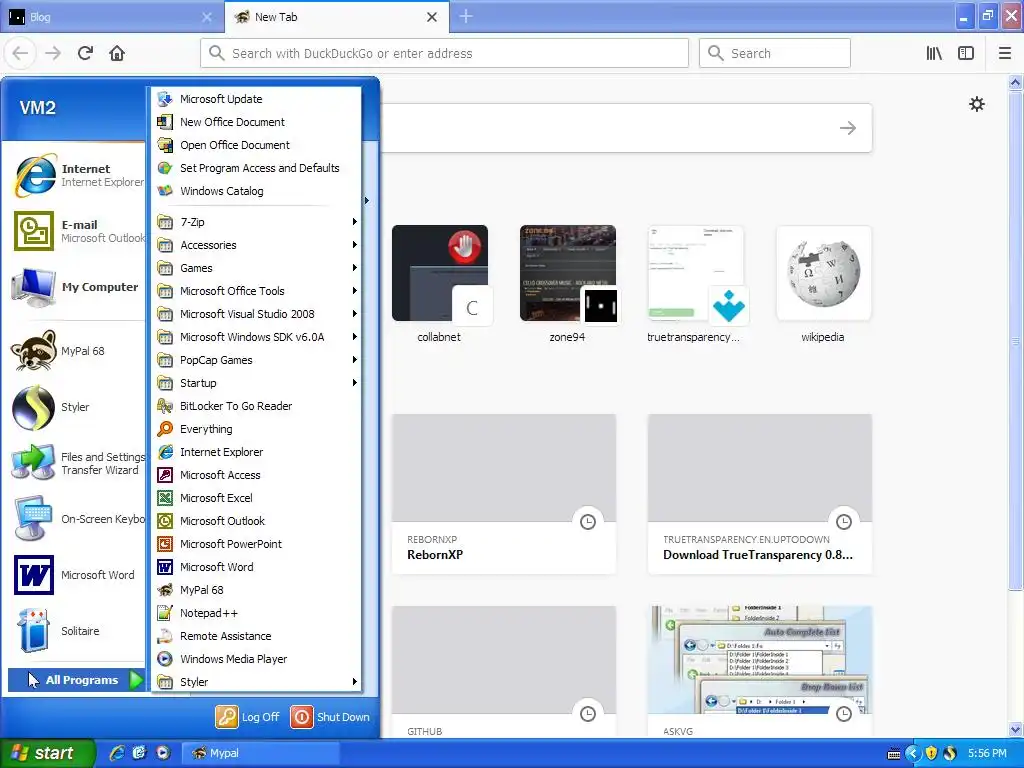Launch Microsoft Word from All Programs list
This screenshot has width=1024, height=768.
[x=257, y=567]
